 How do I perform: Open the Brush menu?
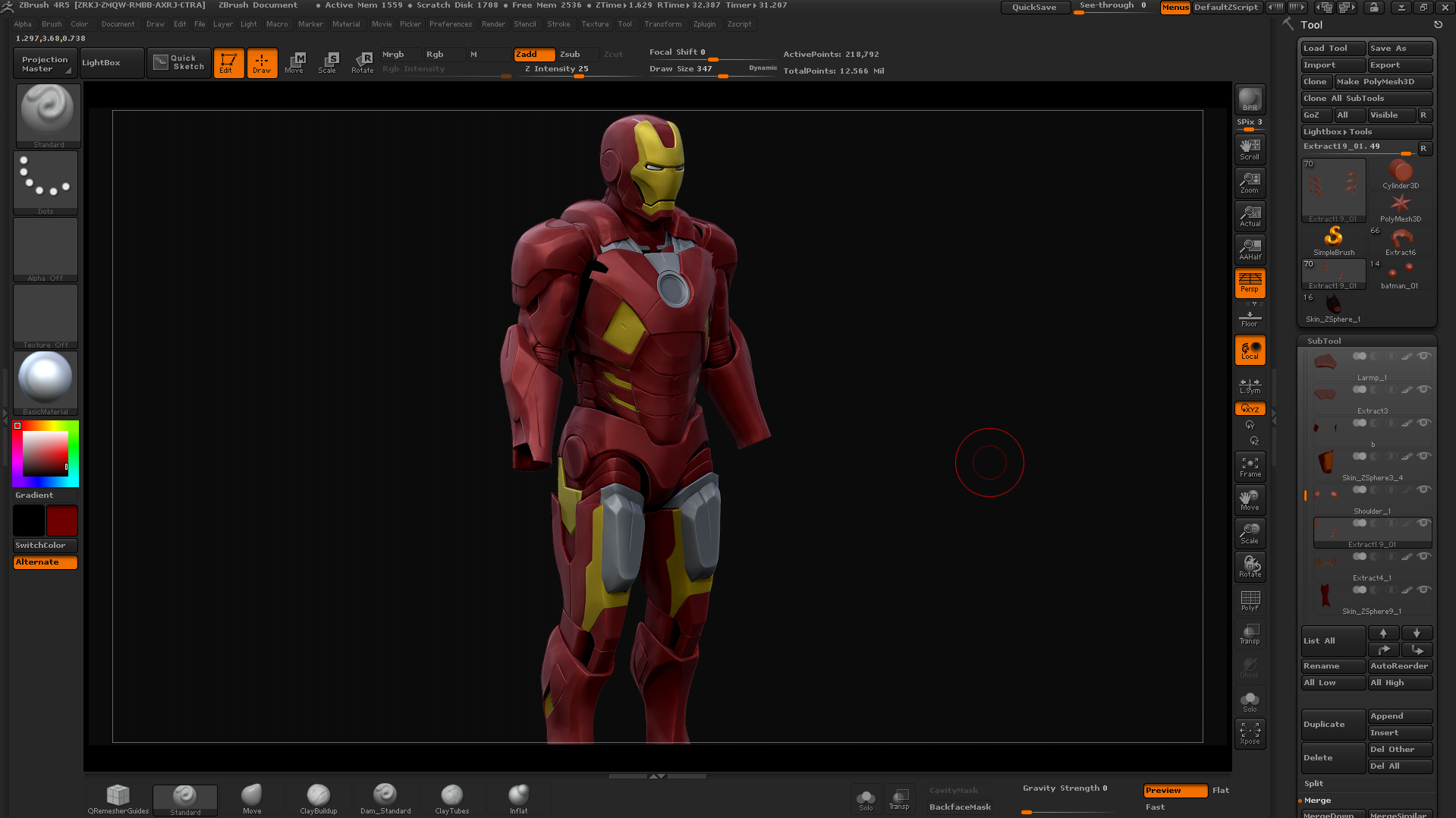52,24
